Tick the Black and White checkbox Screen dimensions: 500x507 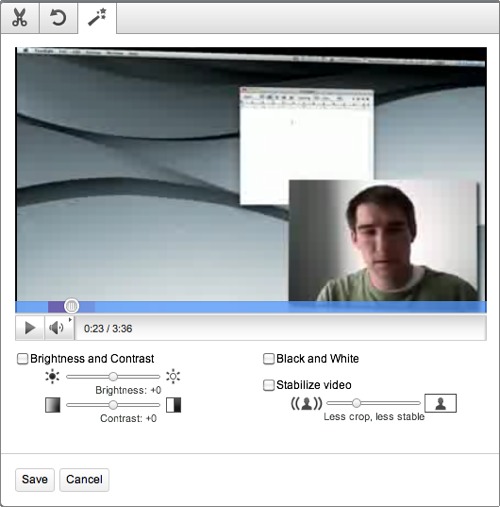(269, 359)
